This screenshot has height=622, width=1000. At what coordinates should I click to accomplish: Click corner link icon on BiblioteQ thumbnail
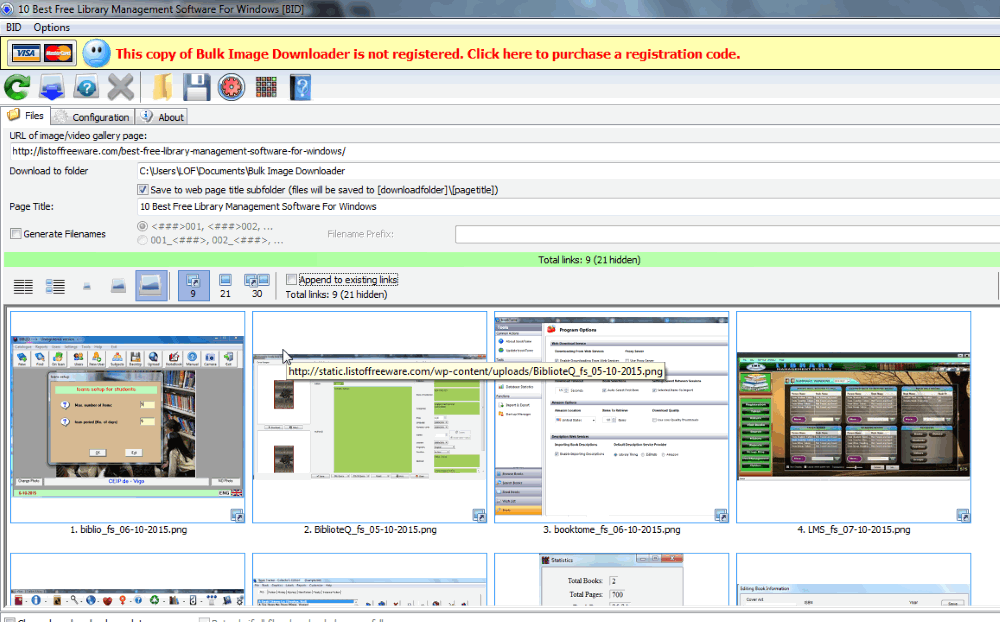click(479, 515)
